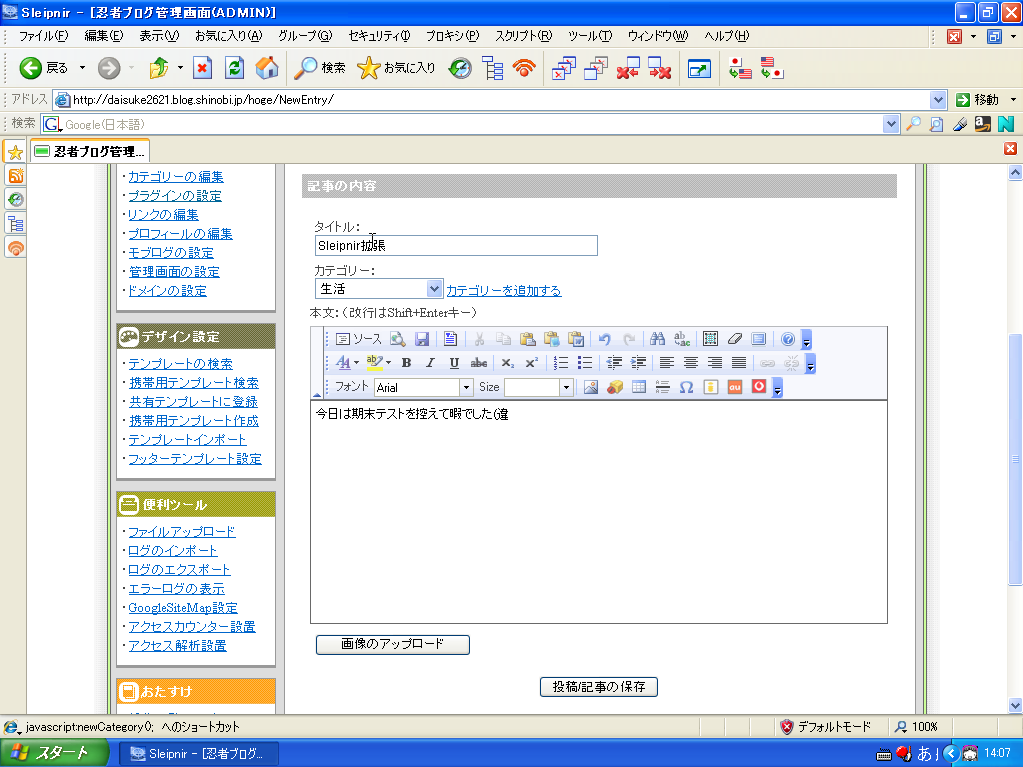Open the editor Templates icon
The height and width of the screenshot is (767, 1023).
[x=450, y=338]
